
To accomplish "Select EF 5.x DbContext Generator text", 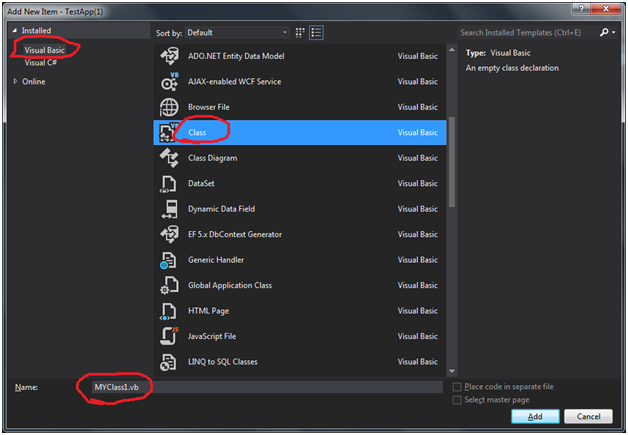I will [235, 234].
